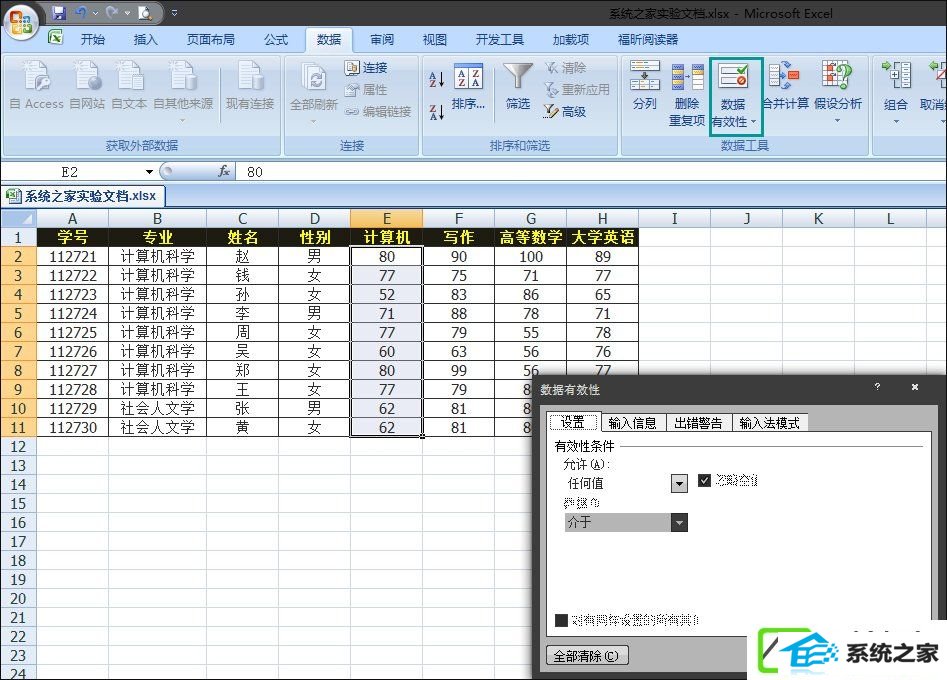947x680 pixels.
Task: Import data from website (自网站)
Action: pyautogui.click(x=87, y=86)
